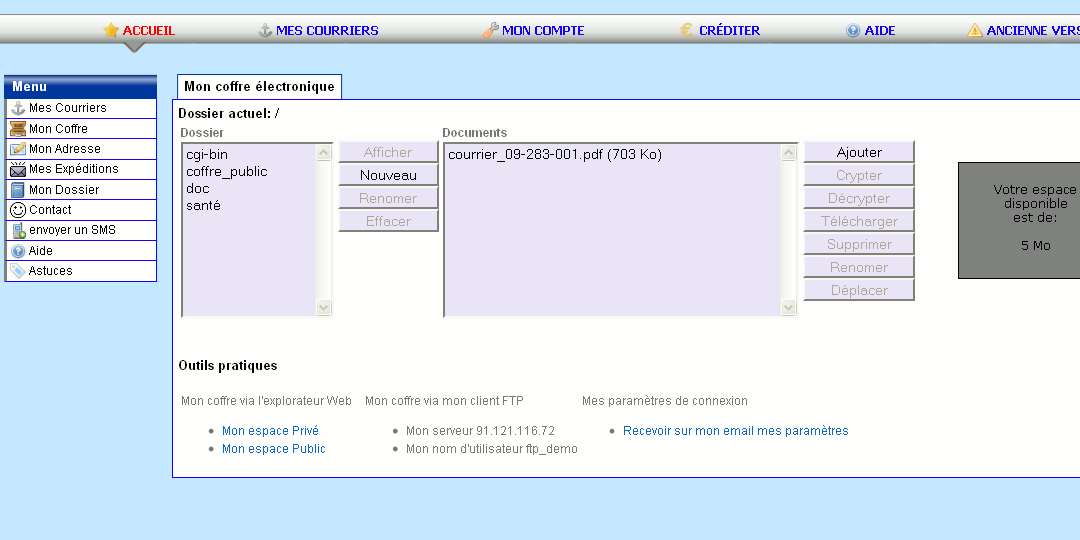The width and height of the screenshot is (1080, 540).
Task: Click the Afficher folder button
Action: click(x=388, y=152)
